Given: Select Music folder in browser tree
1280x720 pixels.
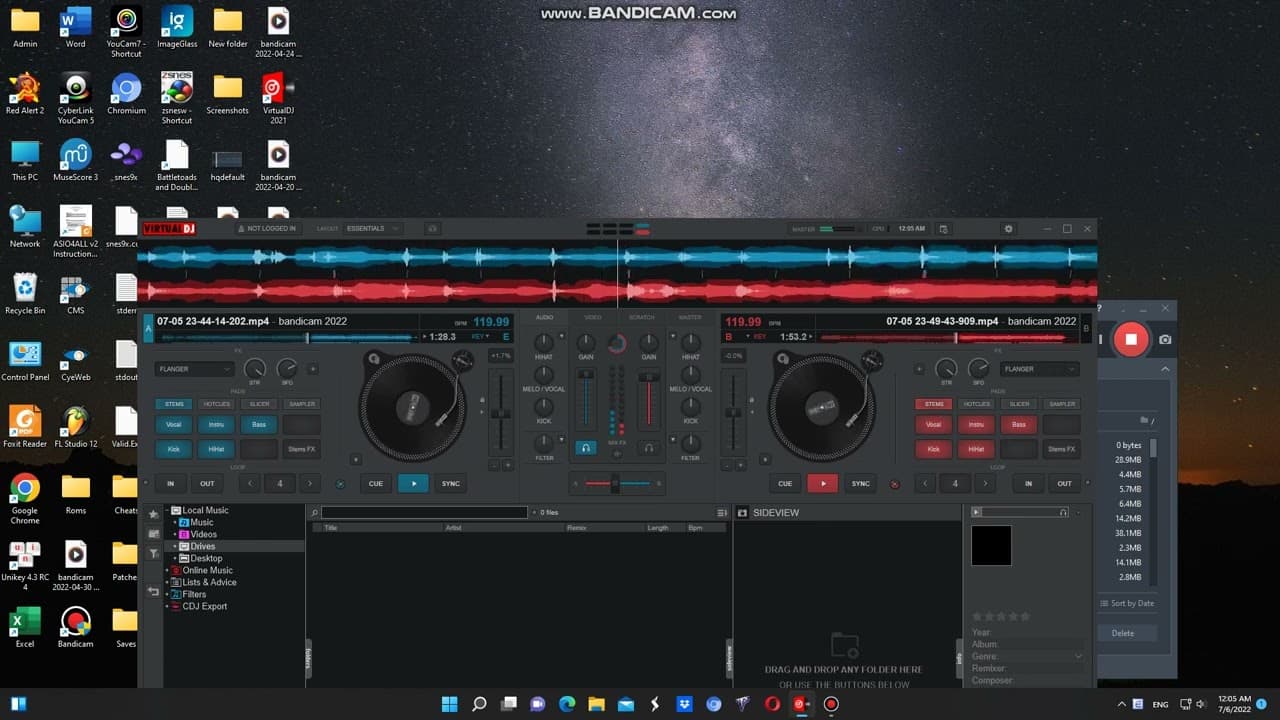Looking at the screenshot, I should click(202, 523).
